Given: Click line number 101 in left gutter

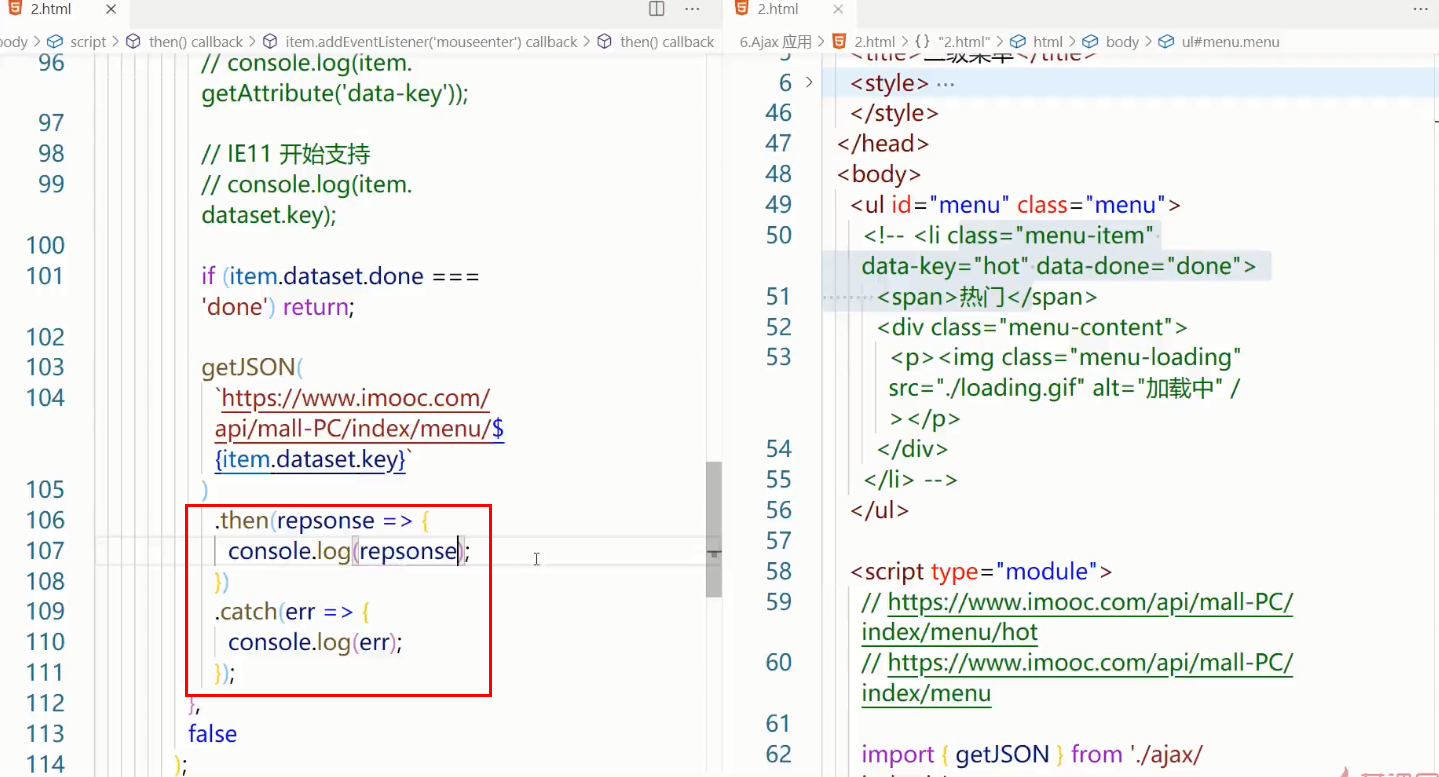Looking at the screenshot, I should tap(45, 276).
